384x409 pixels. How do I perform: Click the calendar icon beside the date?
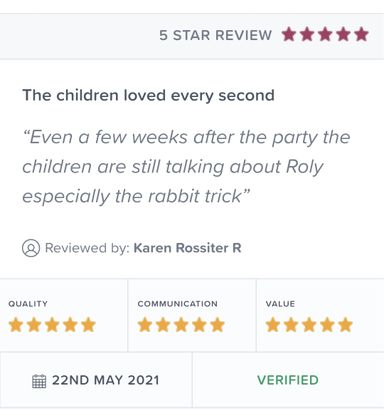(x=39, y=381)
